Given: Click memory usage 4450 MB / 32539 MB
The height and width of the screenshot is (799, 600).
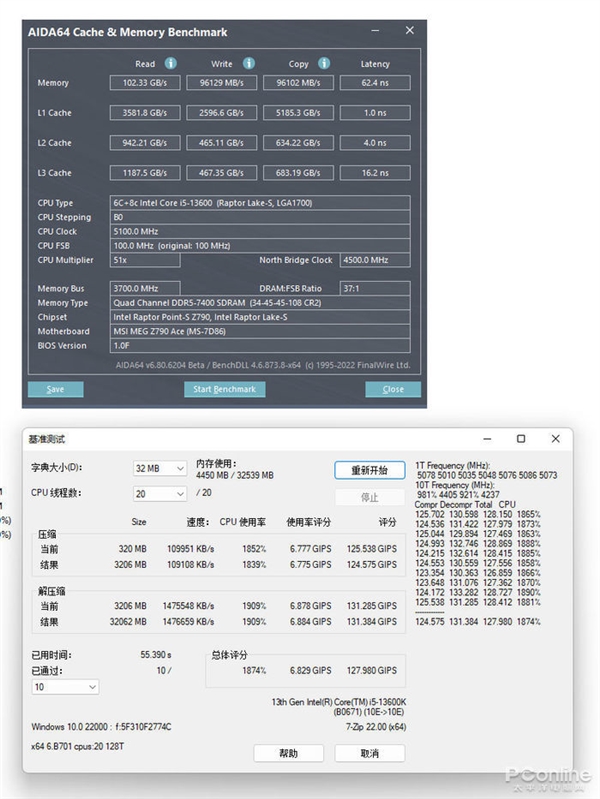Looking at the screenshot, I should tap(234, 475).
